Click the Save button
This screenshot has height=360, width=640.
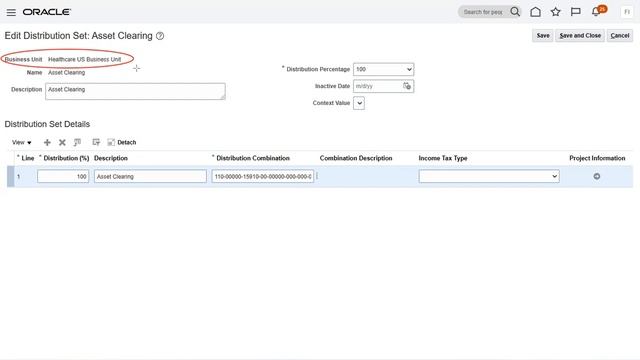(542, 36)
